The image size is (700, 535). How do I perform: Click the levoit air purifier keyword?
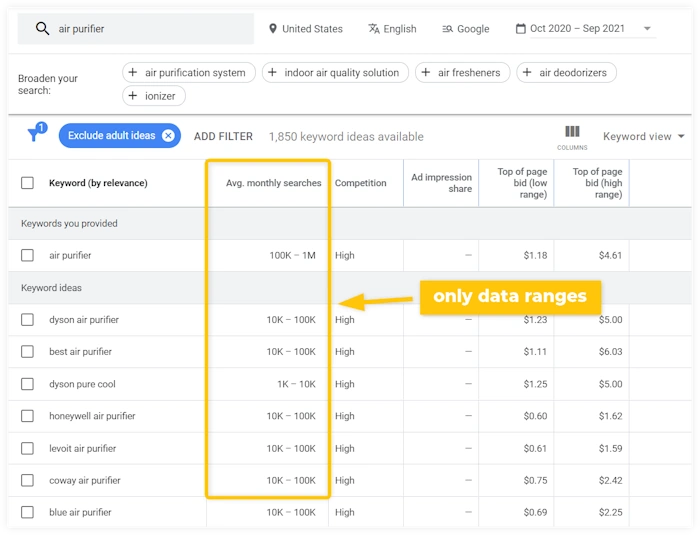click(x=83, y=448)
